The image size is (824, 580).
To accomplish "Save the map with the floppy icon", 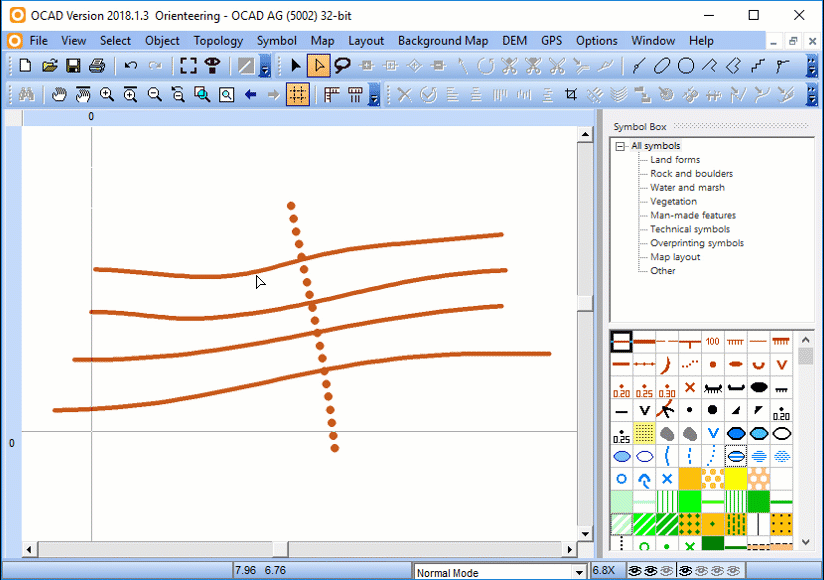I will pos(73,66).
